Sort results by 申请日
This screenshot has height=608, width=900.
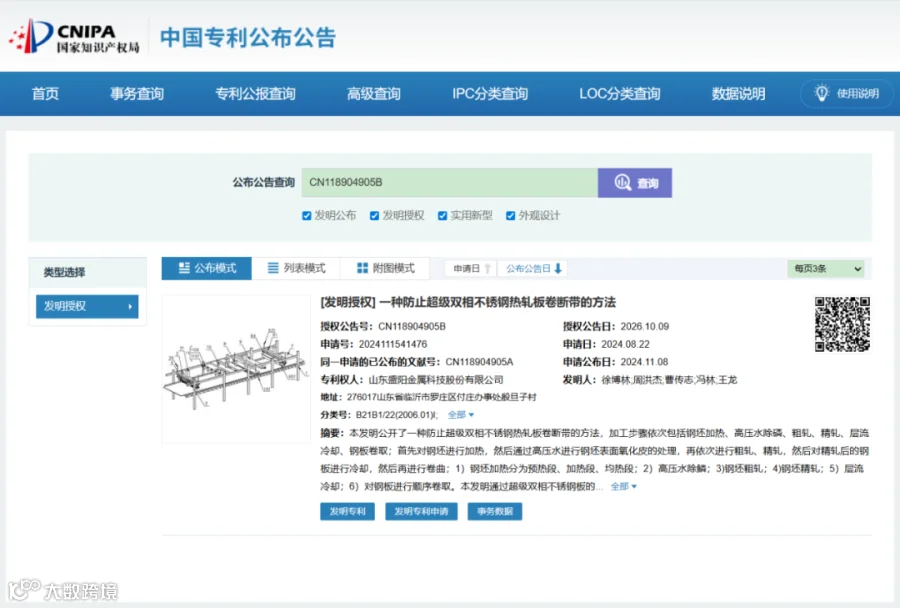(x=471, y=268)
